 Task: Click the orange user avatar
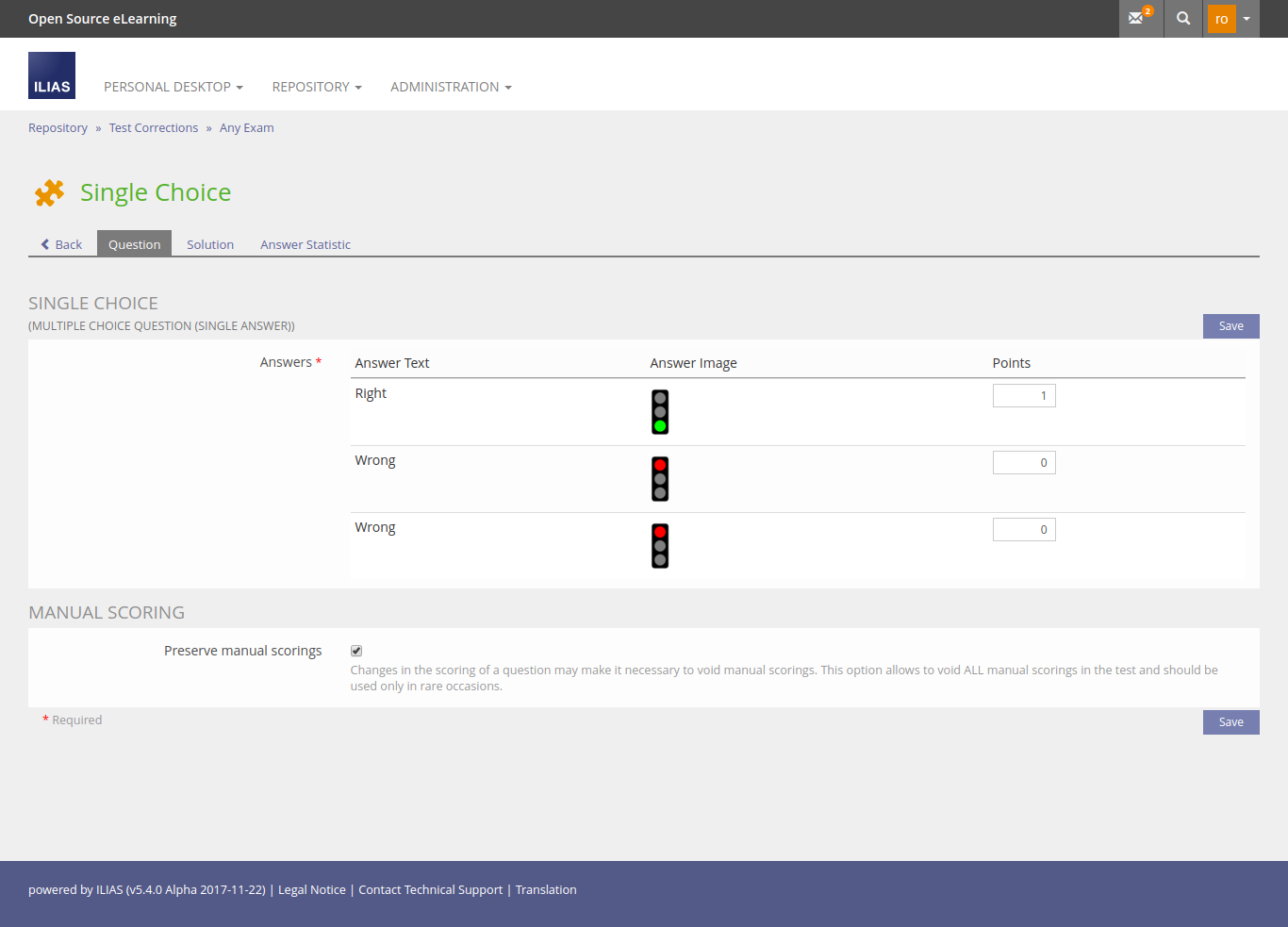1221,19
